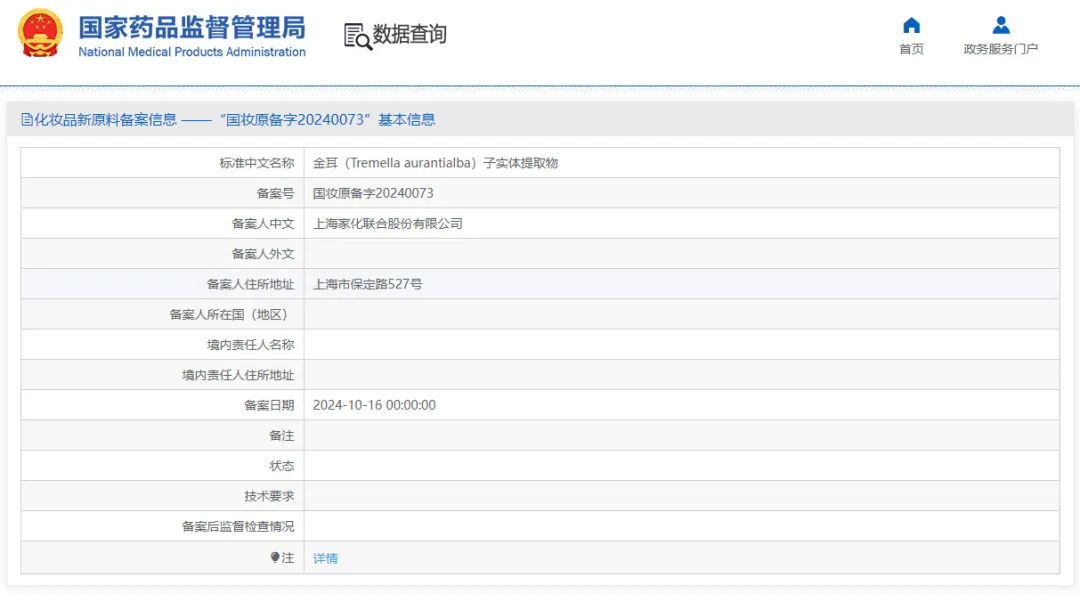The width and height of the screenshot is (1080, 594).
Task: Open the 详情 link
Action: pyautogui.click(x=325, y=558)
